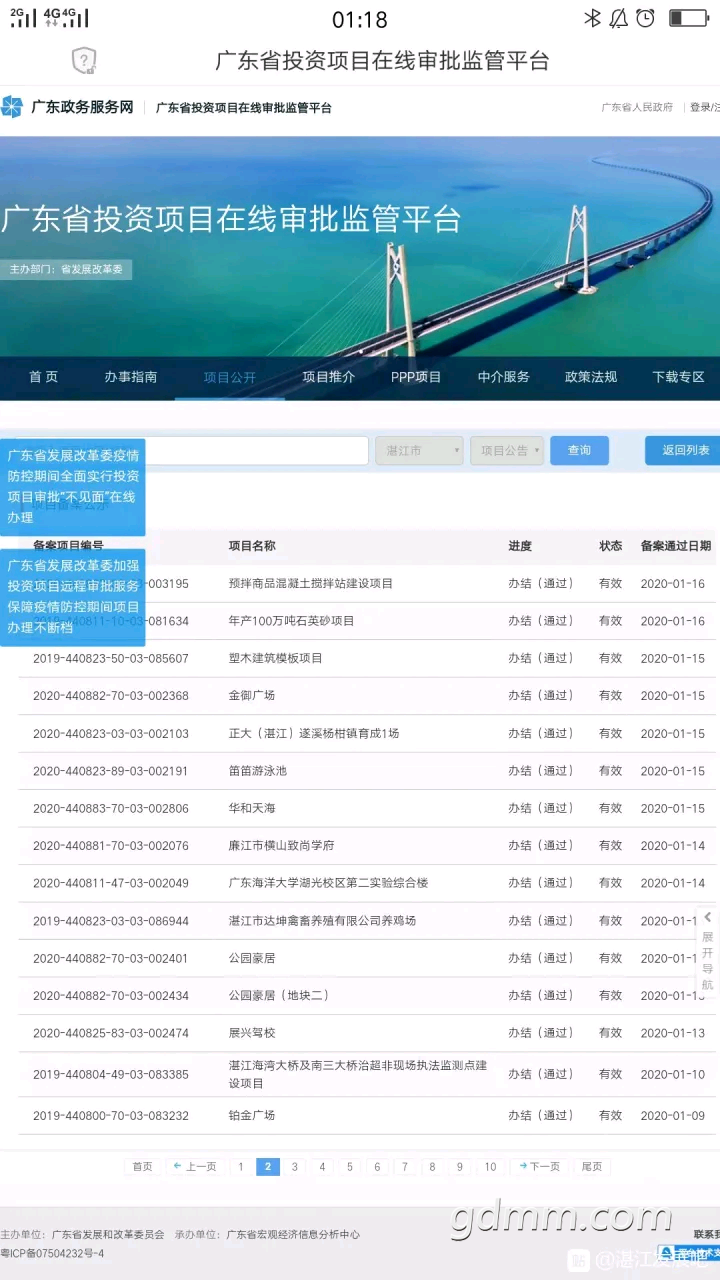The image size is (720, 1280).
Task: Click the 项目名称 column header
Action: coord(252,546)
